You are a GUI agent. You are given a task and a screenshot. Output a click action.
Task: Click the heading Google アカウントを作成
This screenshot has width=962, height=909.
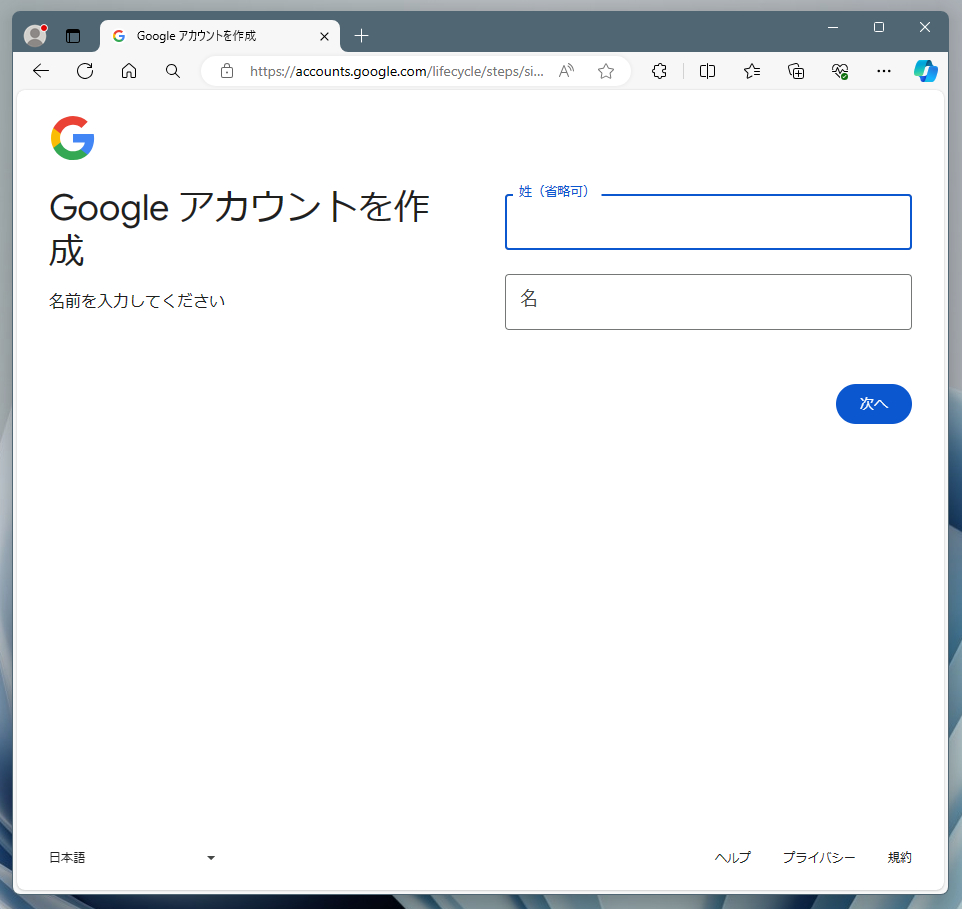(x=239, y=228)
